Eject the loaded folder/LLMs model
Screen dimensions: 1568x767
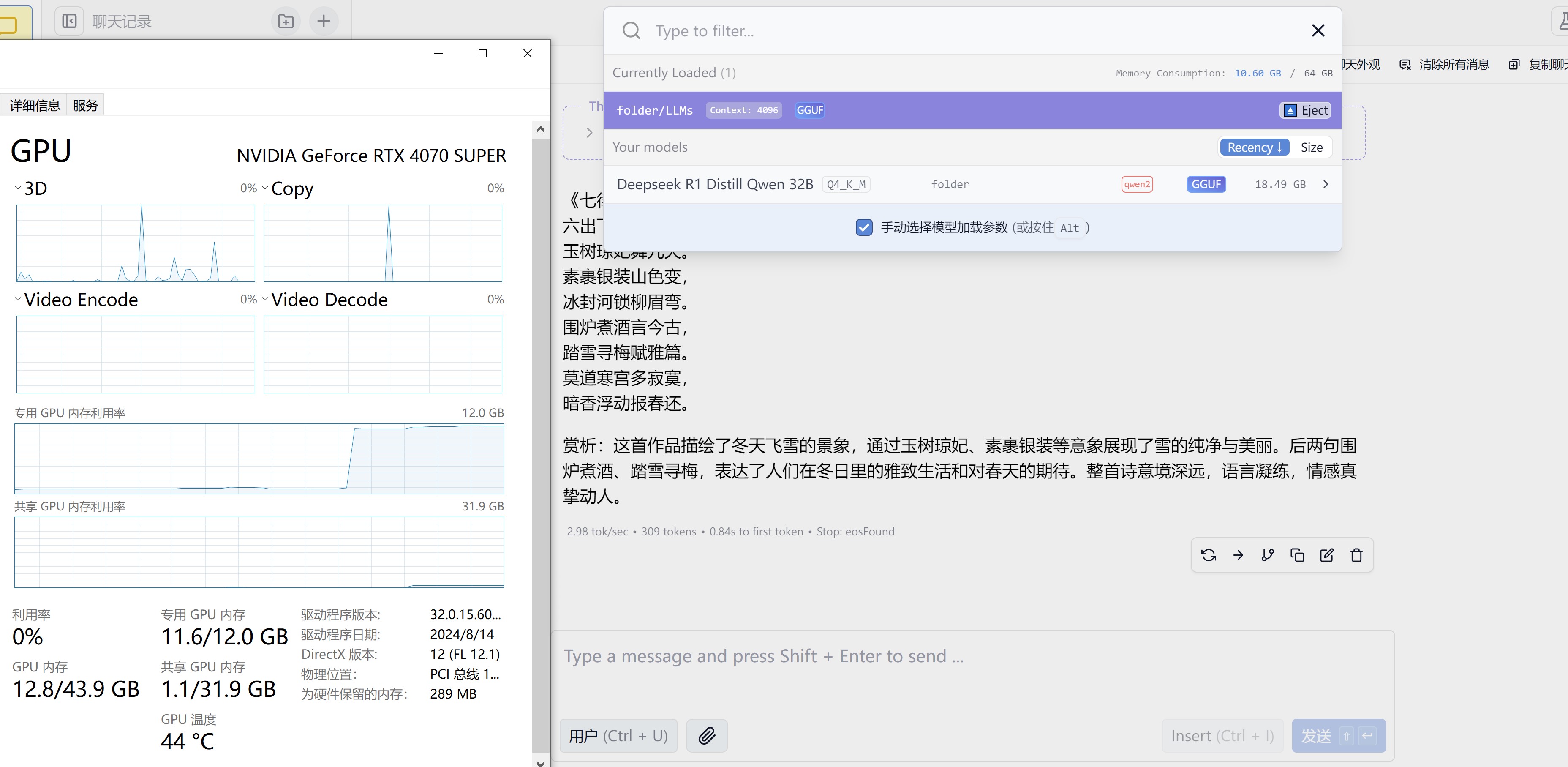1305,110
